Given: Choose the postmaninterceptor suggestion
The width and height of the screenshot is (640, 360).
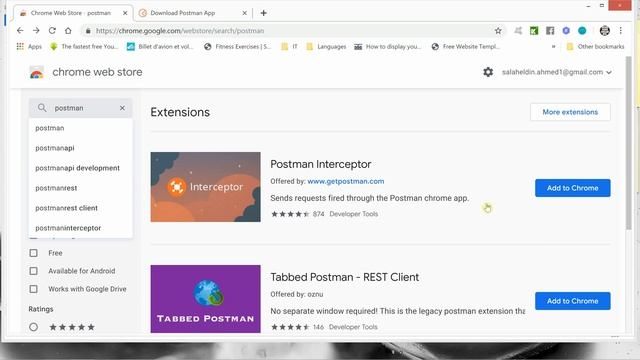Looking at the screenshot, I should coord(80,228).
